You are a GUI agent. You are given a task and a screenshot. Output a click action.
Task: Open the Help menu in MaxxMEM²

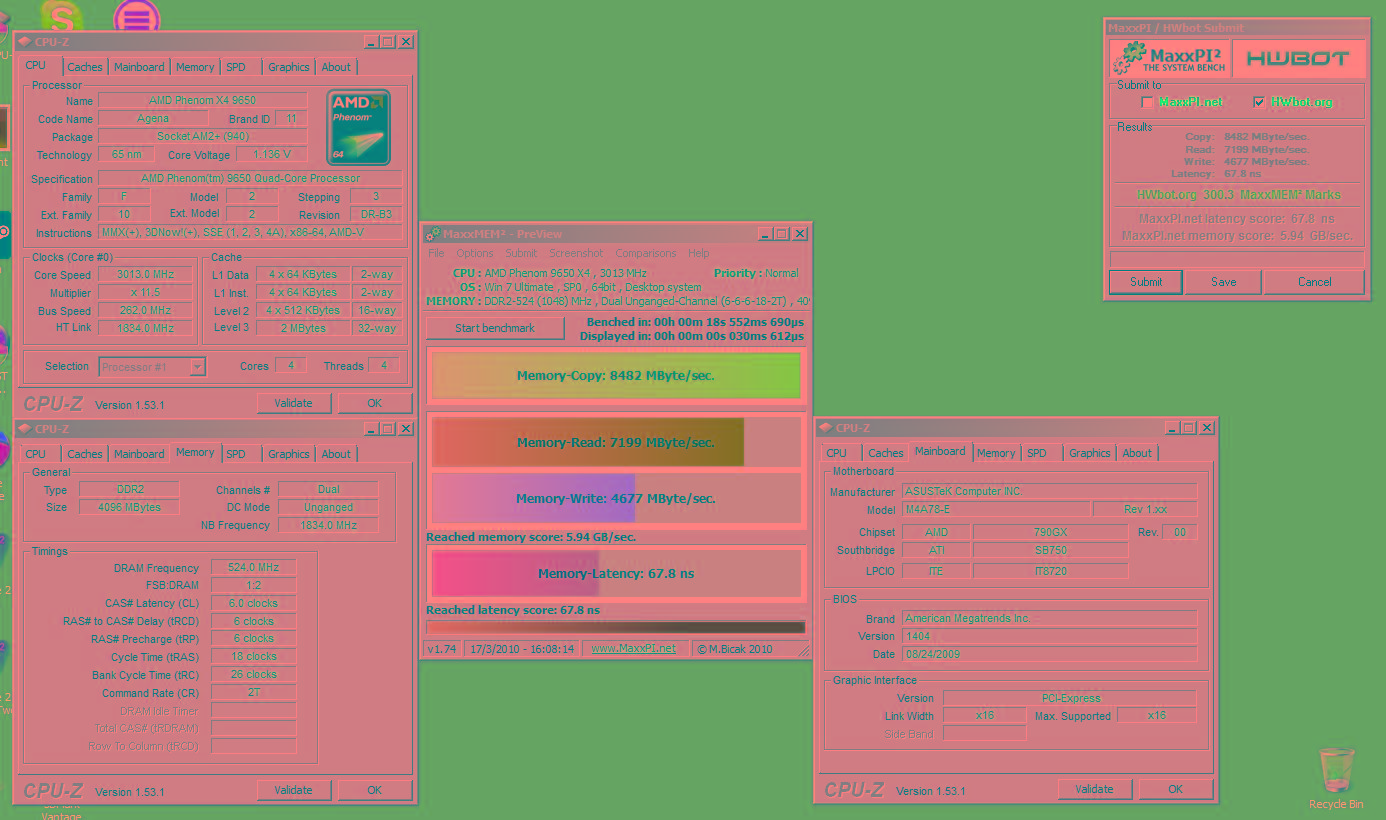[699, 254]
